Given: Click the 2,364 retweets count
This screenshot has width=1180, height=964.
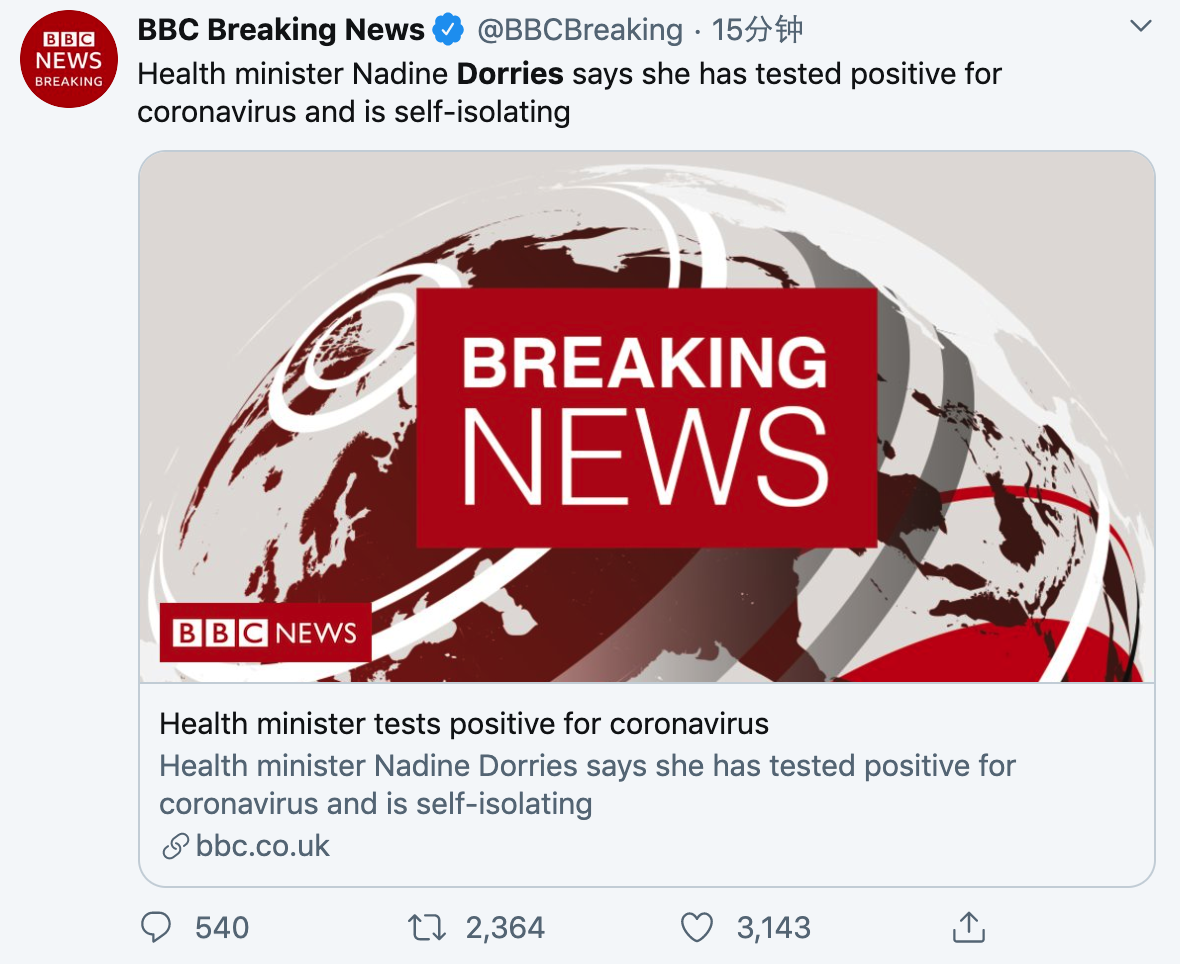Looking at the screenshot, I should (x=505, y=928).
